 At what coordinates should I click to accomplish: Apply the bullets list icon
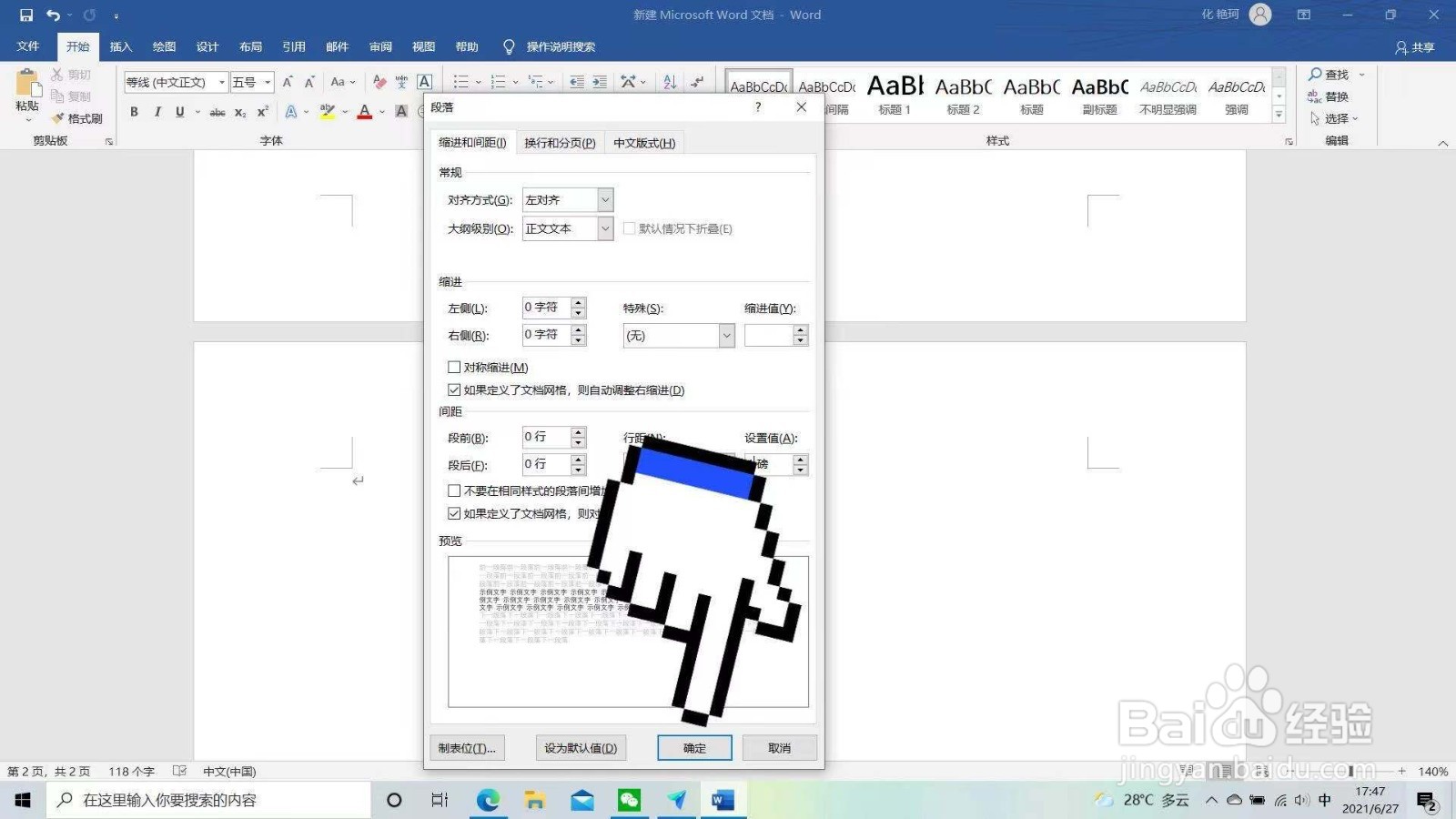click(x=461, y=82)
